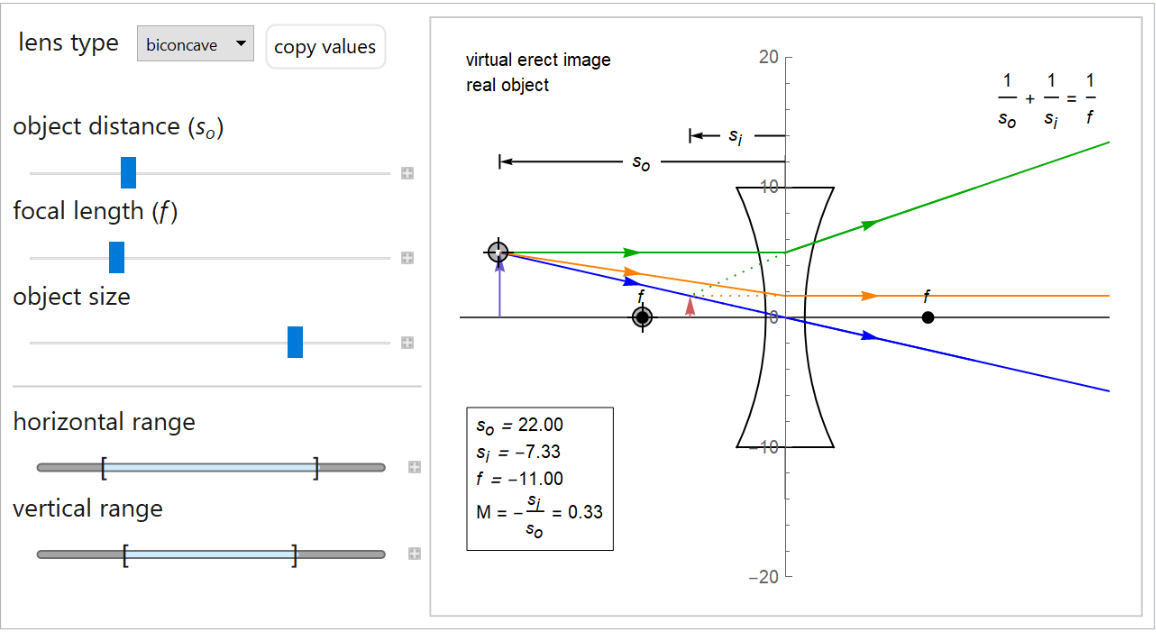Open the lens type biconcave dropdown
Screen dimensions: 1156x632
195,44
